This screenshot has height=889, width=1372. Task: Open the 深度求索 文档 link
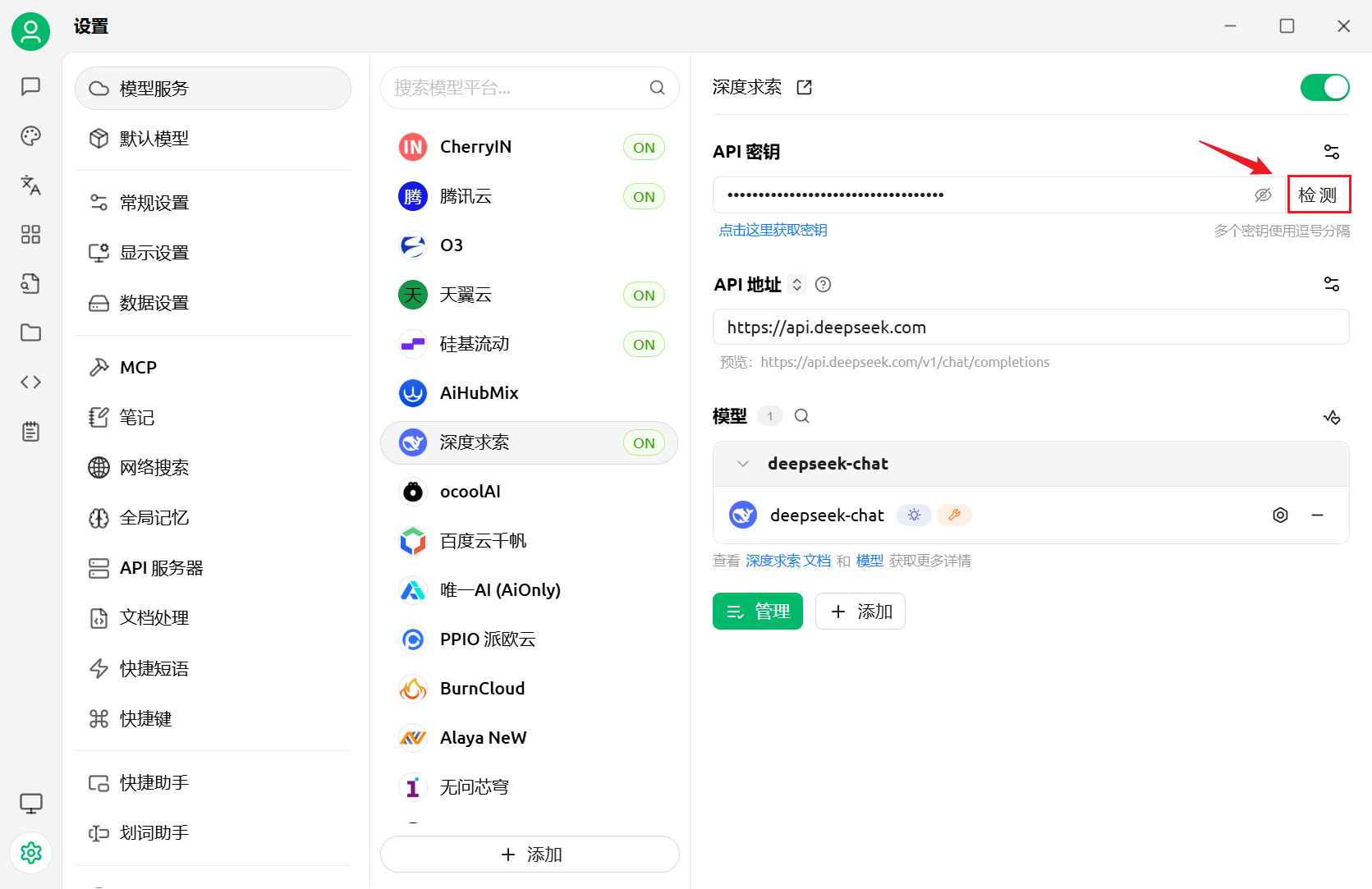[788, 561]
